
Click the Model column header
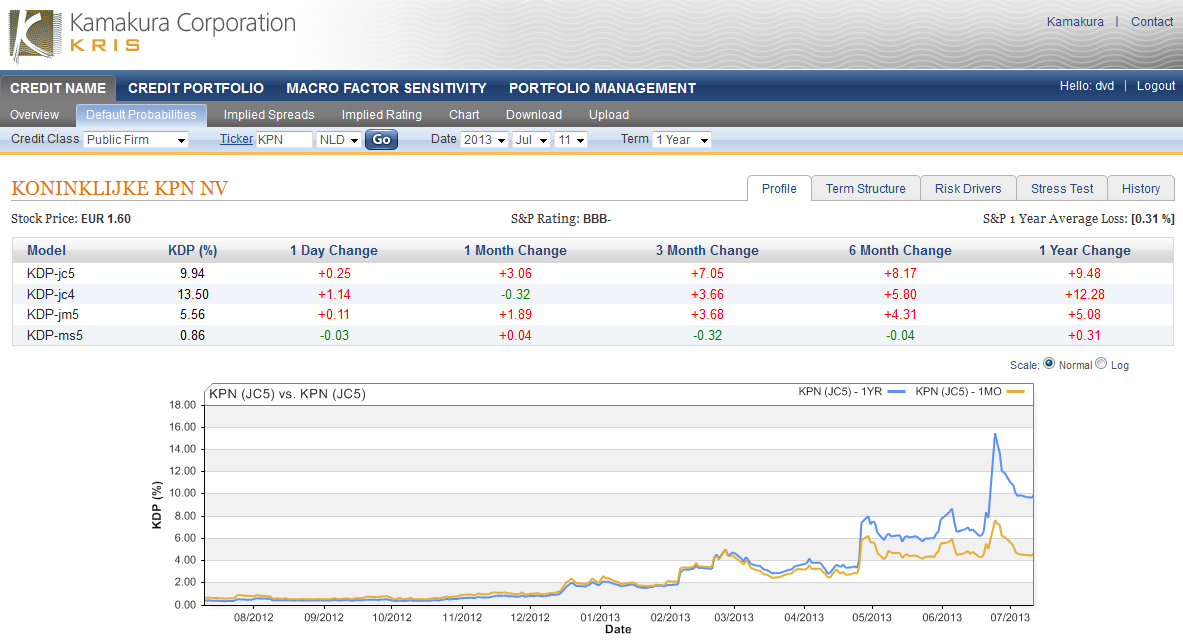pos(46,250)
